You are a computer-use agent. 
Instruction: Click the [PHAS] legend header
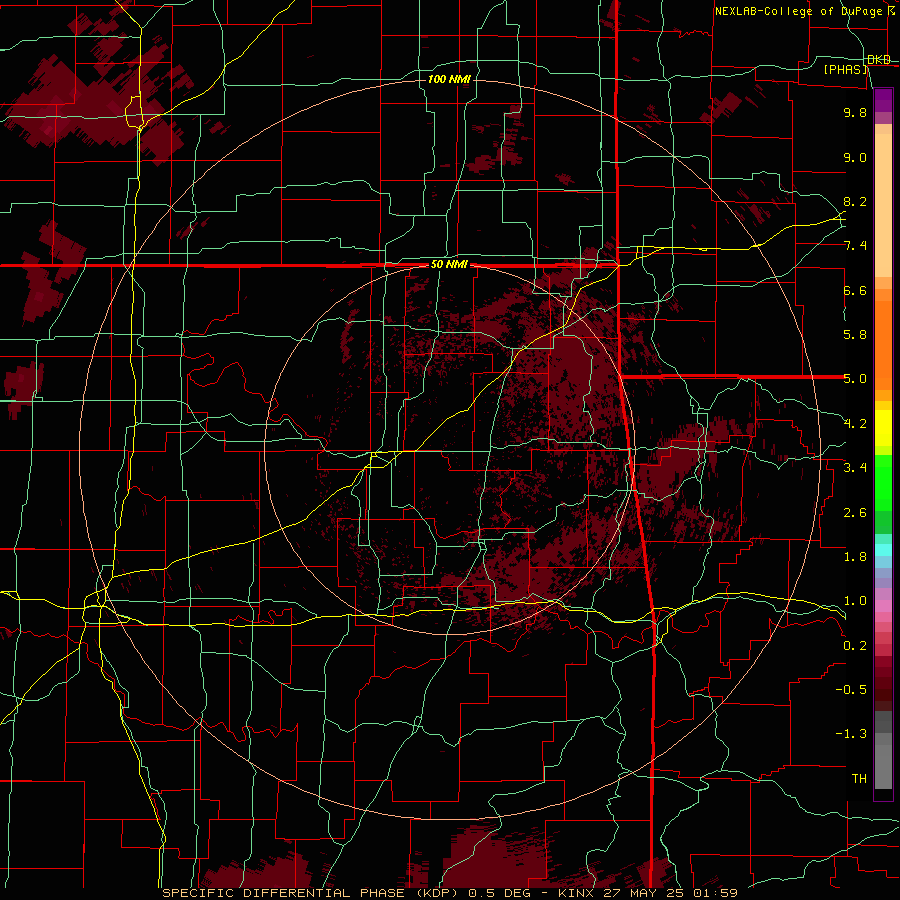(845, 69)
